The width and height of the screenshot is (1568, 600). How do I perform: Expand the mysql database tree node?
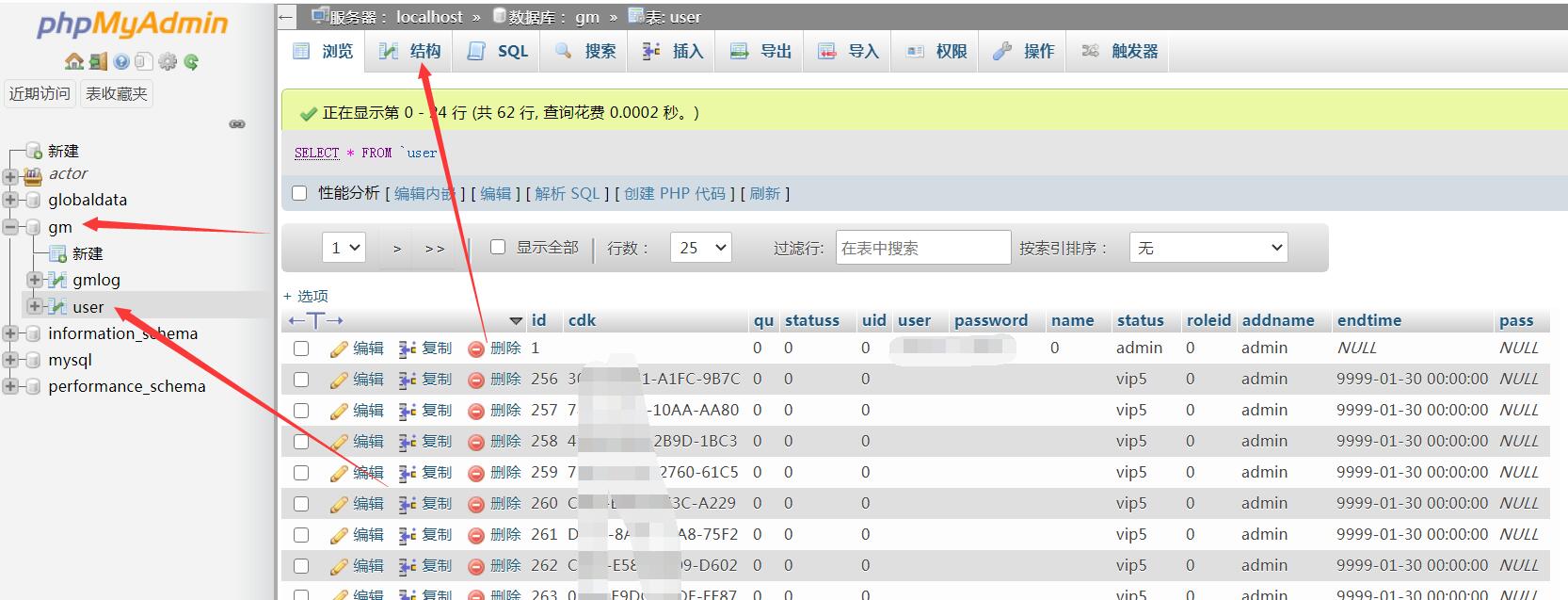(x=11, y=360)
